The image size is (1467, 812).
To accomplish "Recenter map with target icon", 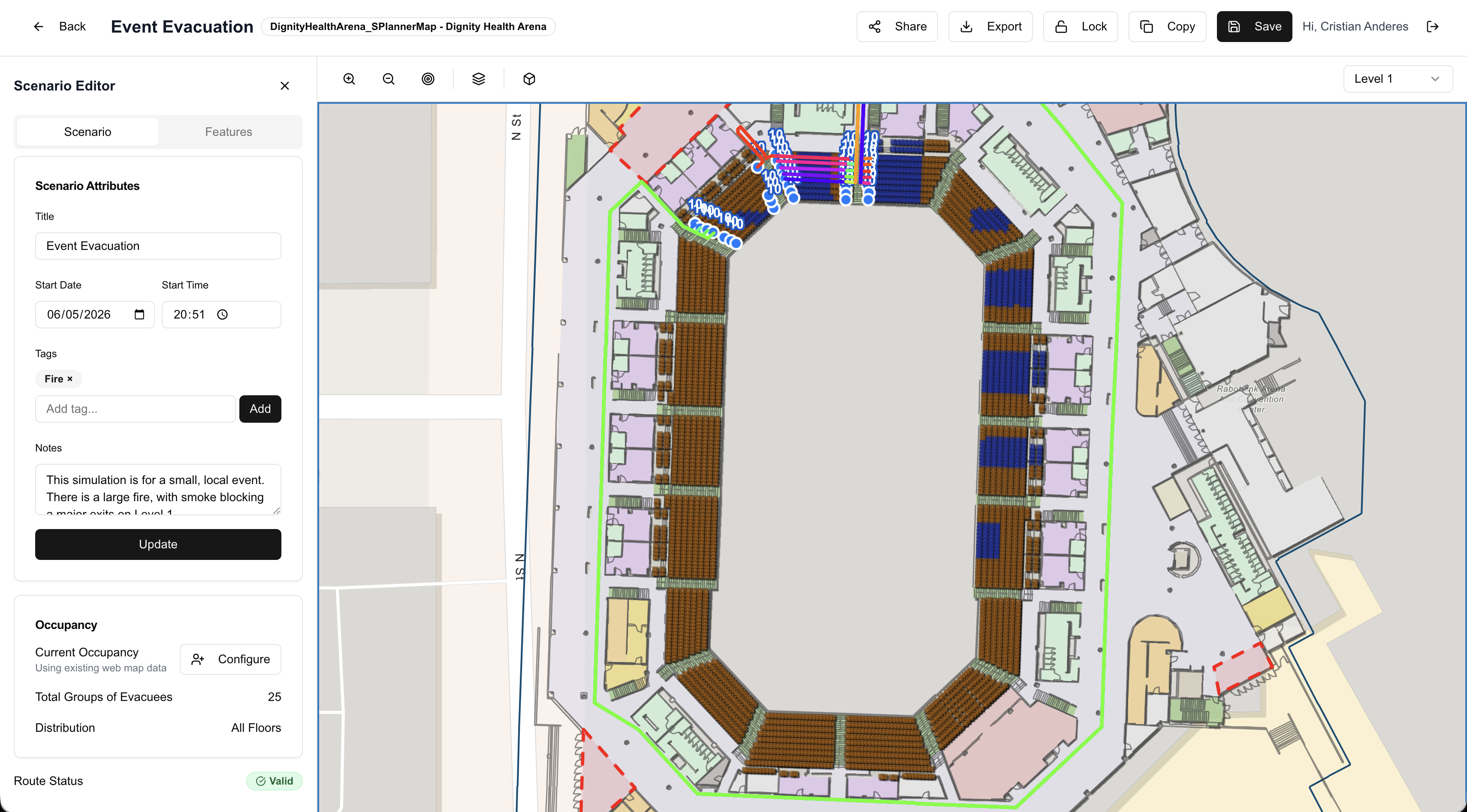I will coord(428,79).
